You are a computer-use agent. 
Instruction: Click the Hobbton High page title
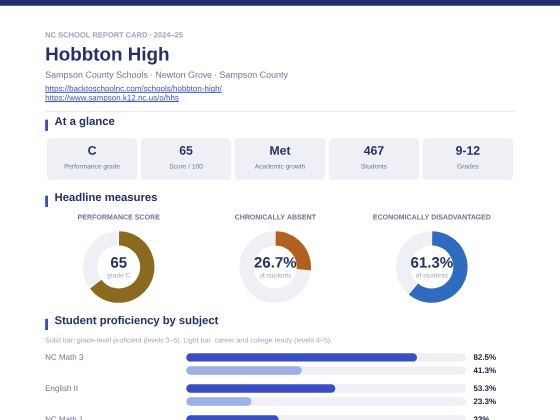click(x=107, y=54)
